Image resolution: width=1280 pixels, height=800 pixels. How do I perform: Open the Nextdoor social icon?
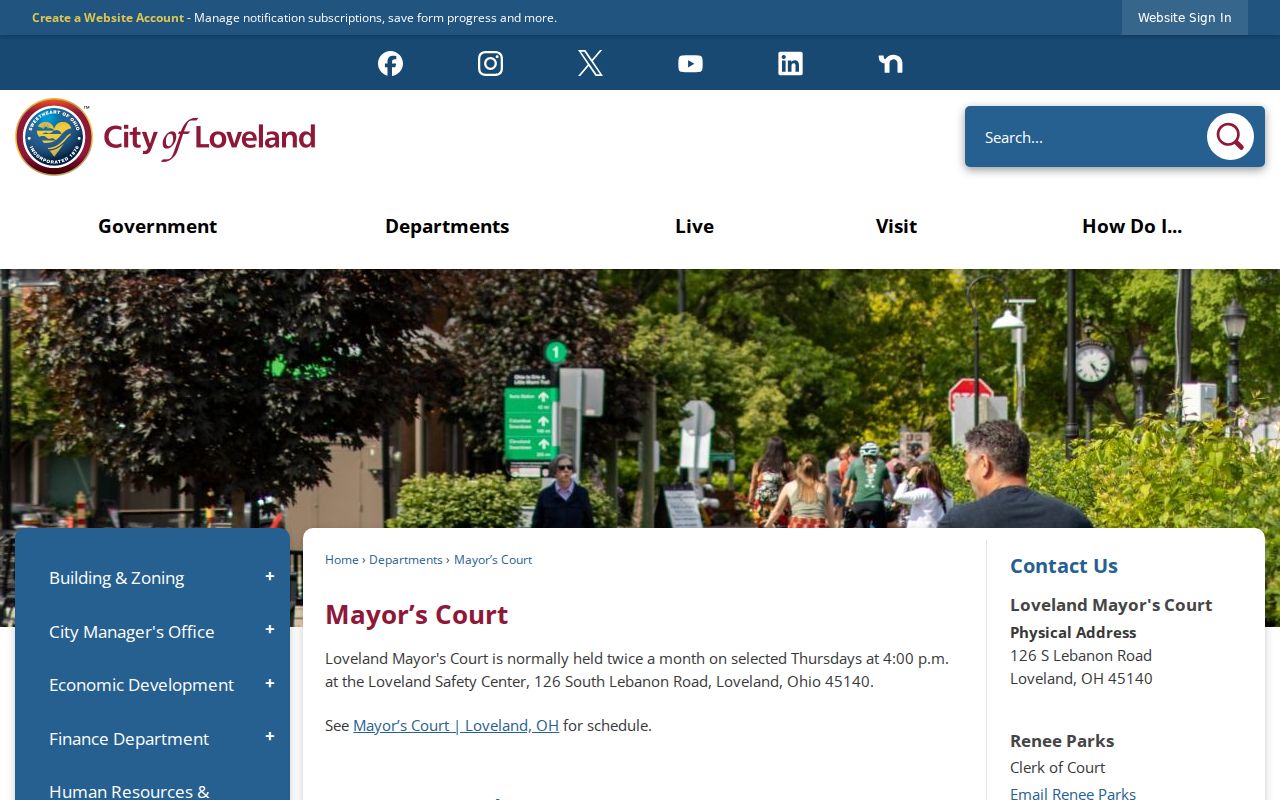click(x=890, y=63)
